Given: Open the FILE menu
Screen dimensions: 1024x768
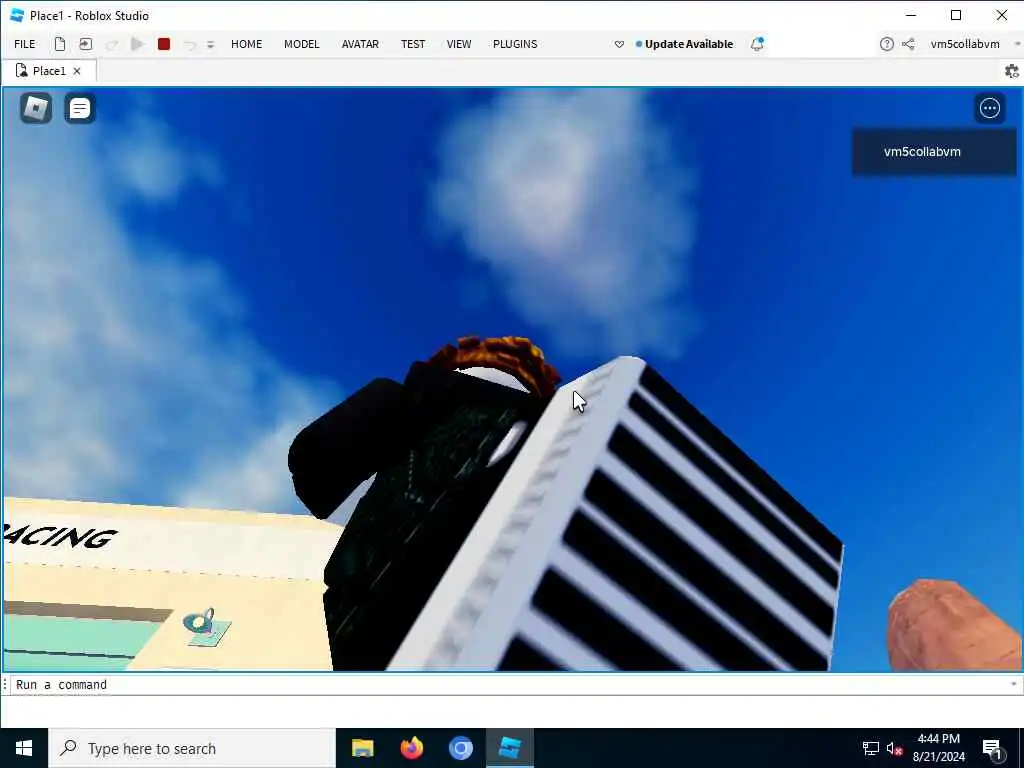Looking at the screenshot, I should coord(25,44).
